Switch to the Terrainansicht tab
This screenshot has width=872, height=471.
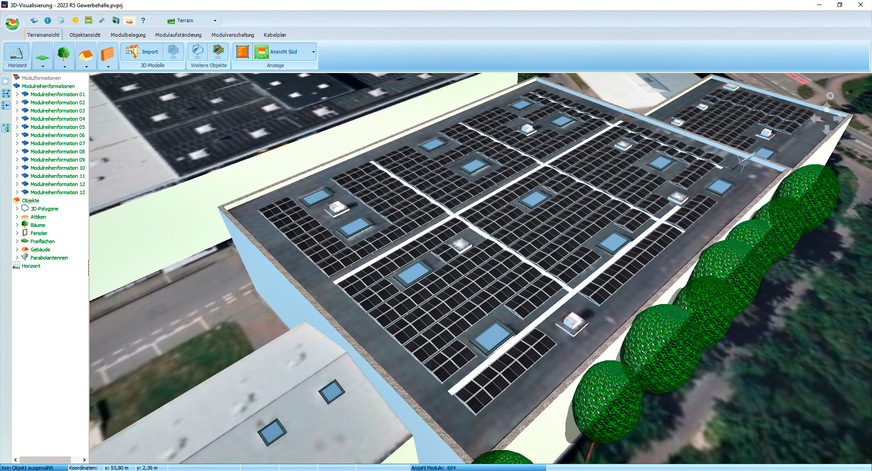(x=43, y=34)
